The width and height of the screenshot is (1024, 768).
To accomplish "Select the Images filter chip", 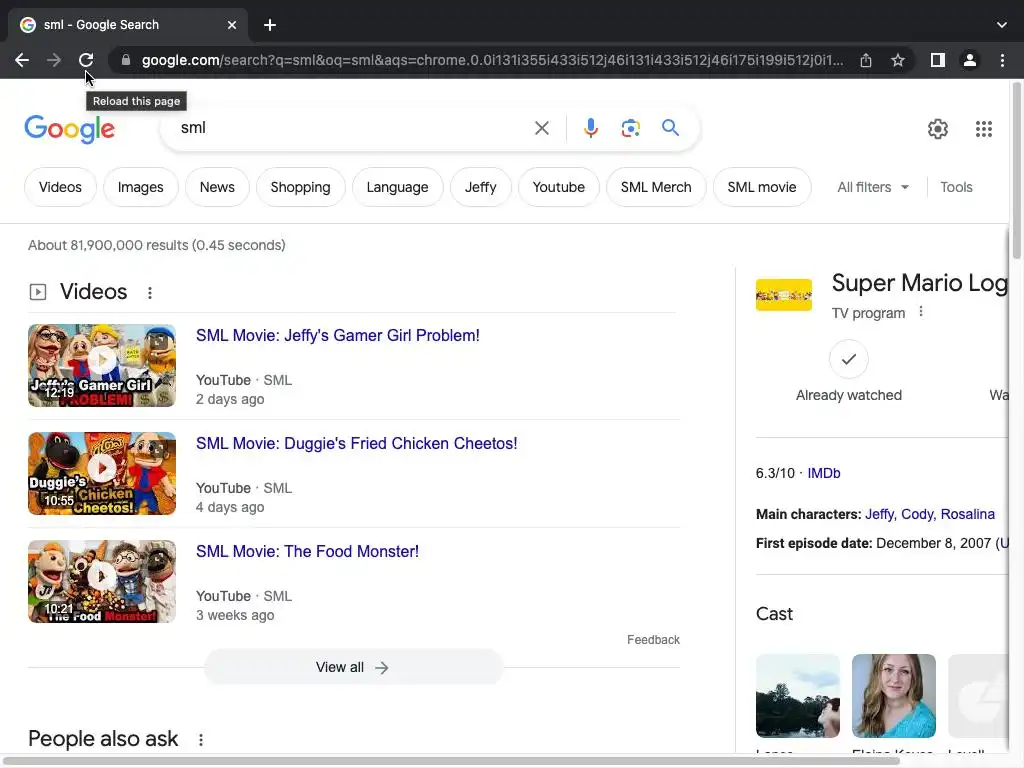I will pos(140,187).
